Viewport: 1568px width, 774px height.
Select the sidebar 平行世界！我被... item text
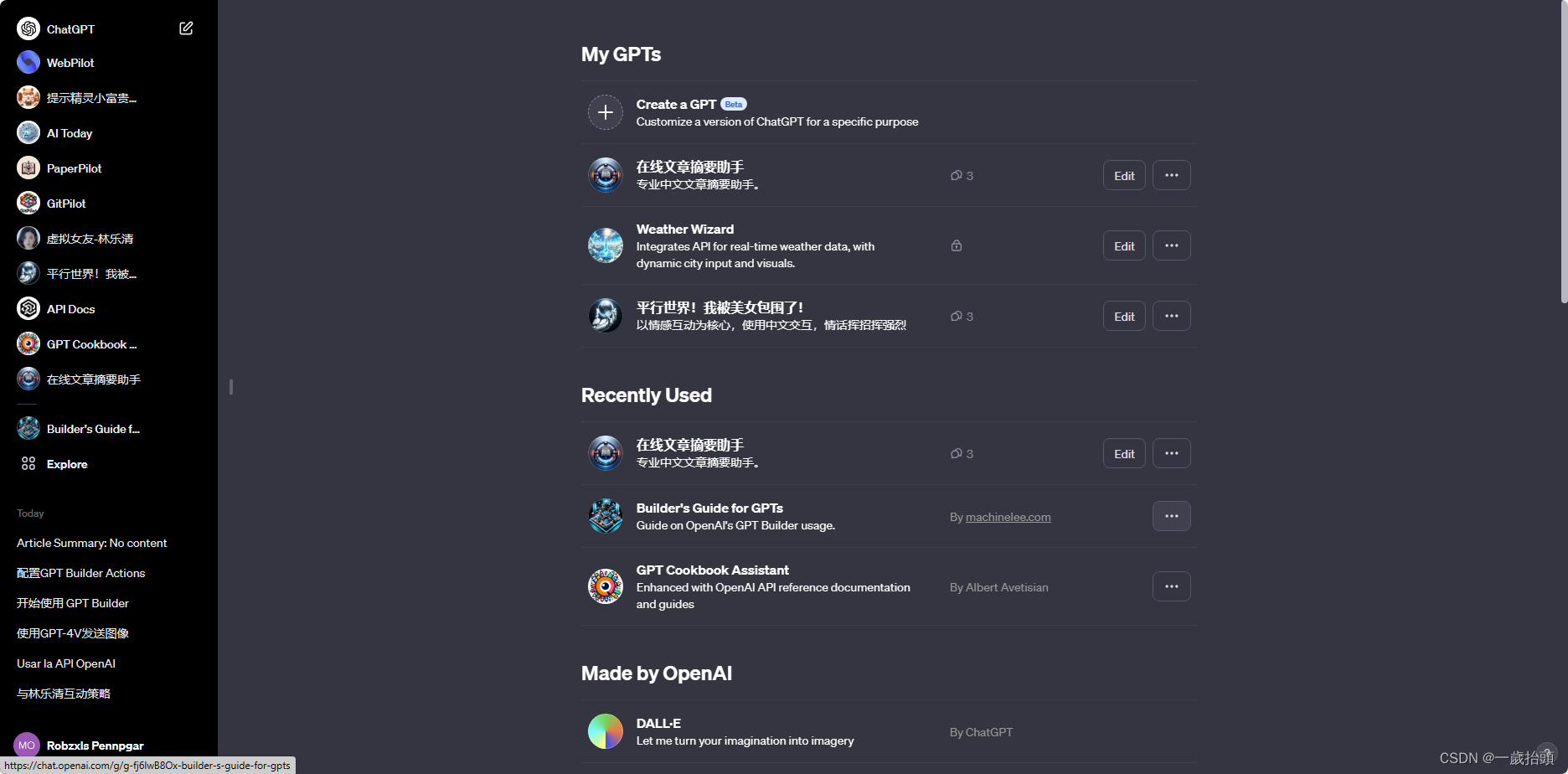tap(91, 274)
